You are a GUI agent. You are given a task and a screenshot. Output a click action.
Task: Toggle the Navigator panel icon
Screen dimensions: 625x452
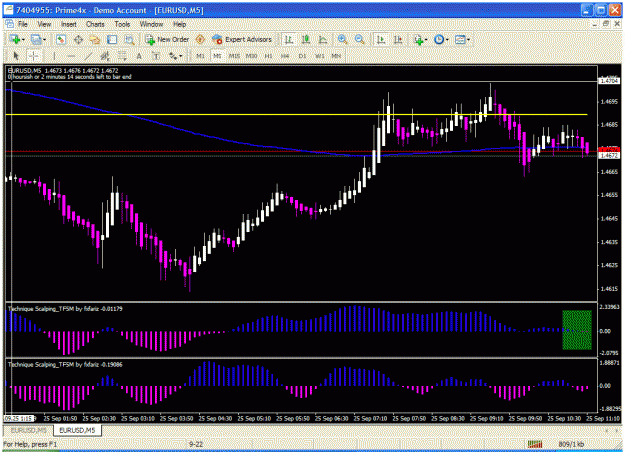95,39
